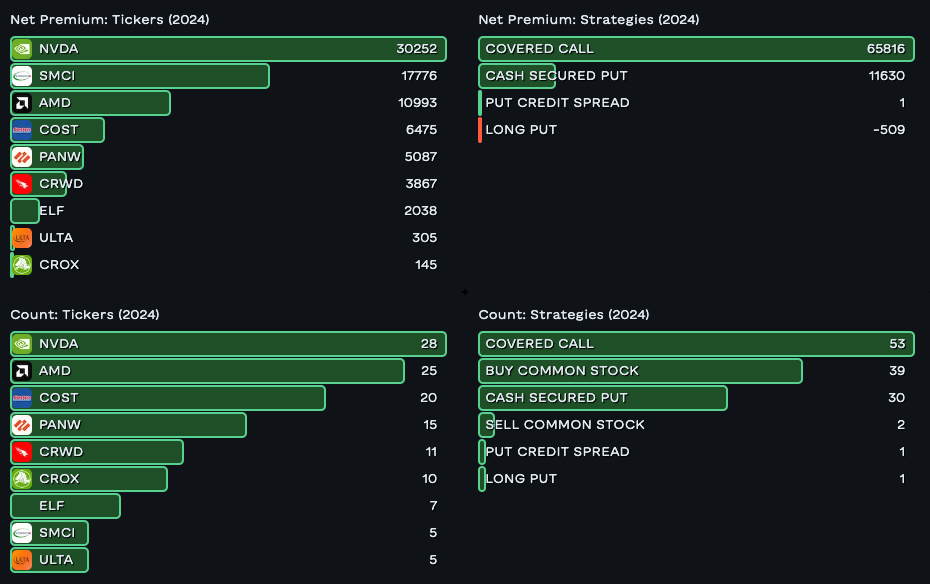Image resolution: width=930 pixels, height=584 pixels.
Task: Click the Net Premium: Tickers (2024) heading
Action: pos(110,20)
